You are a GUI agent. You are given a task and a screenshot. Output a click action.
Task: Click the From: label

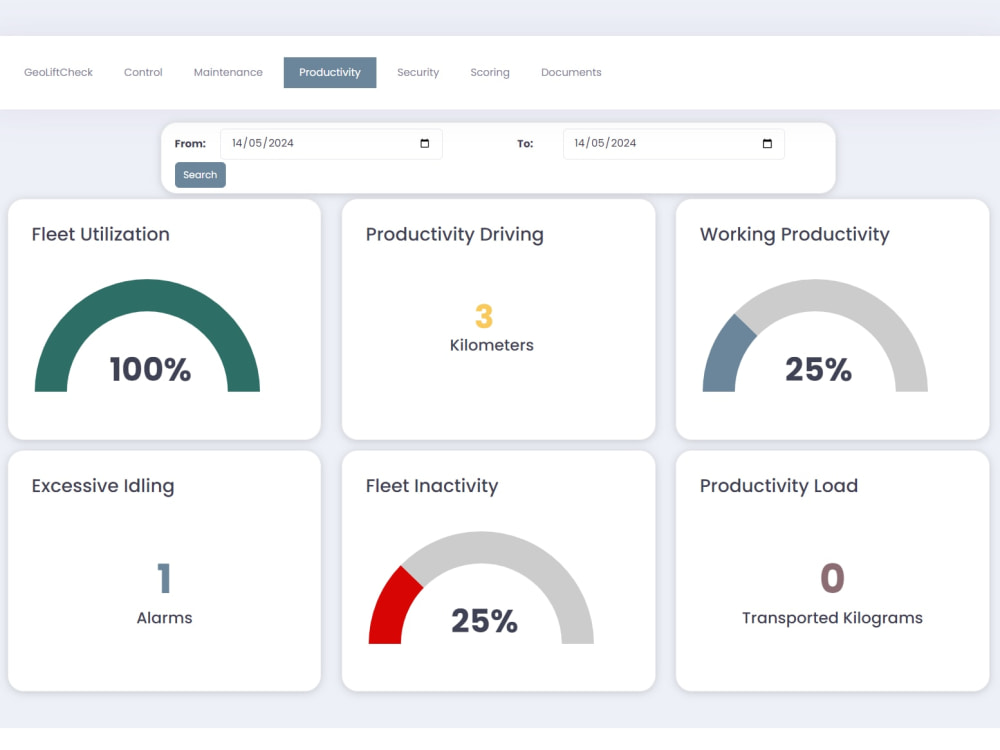pos(190,144)
